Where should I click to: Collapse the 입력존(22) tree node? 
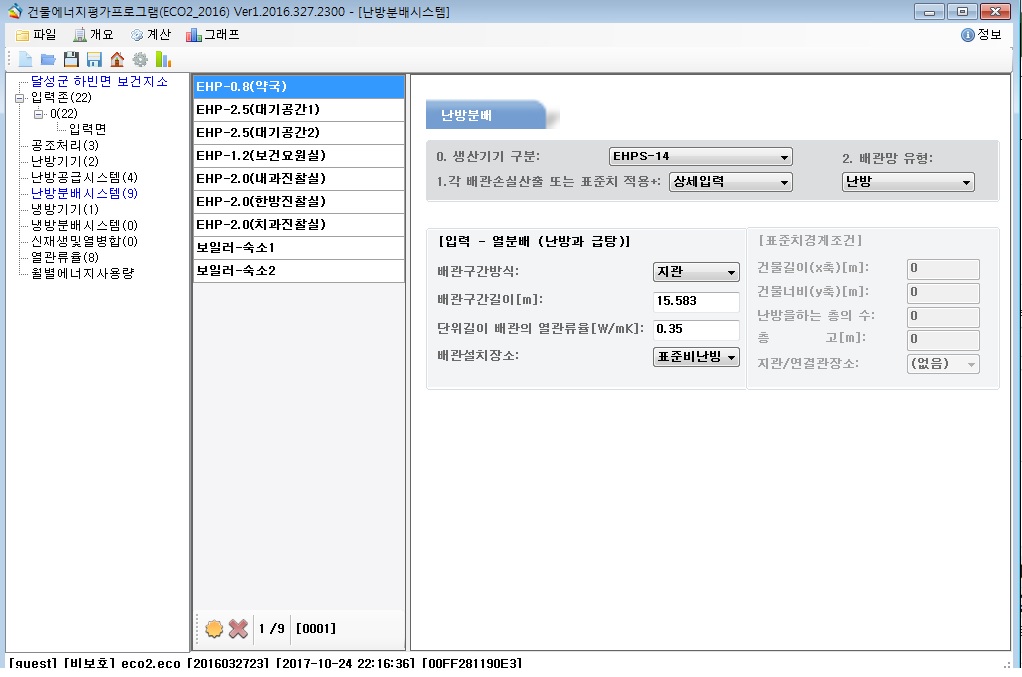20,98
